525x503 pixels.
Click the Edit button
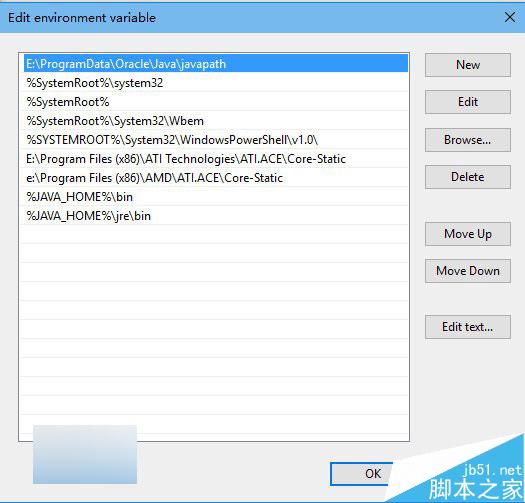468,102
